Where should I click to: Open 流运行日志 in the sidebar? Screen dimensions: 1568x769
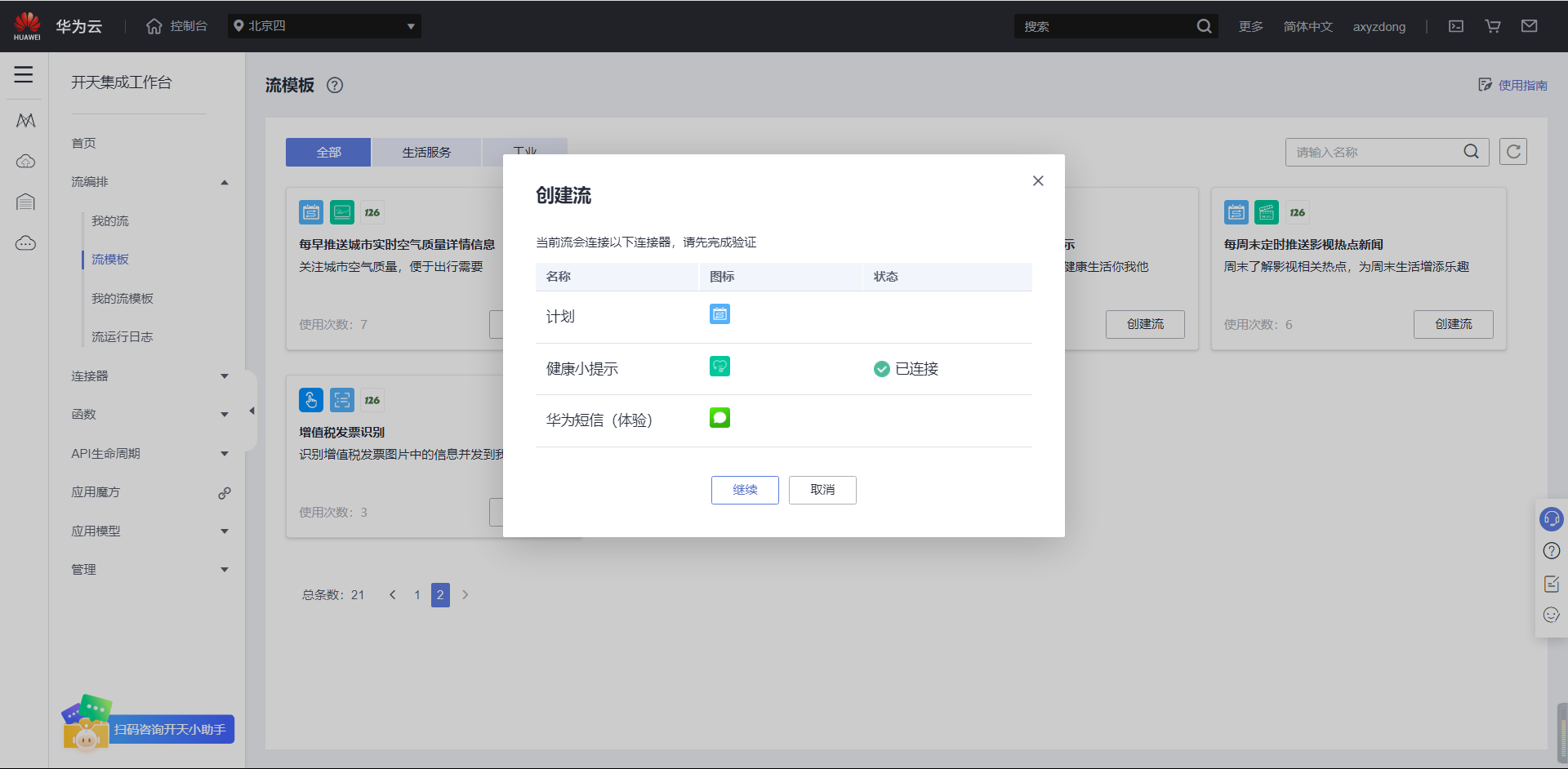click(122, 337)
